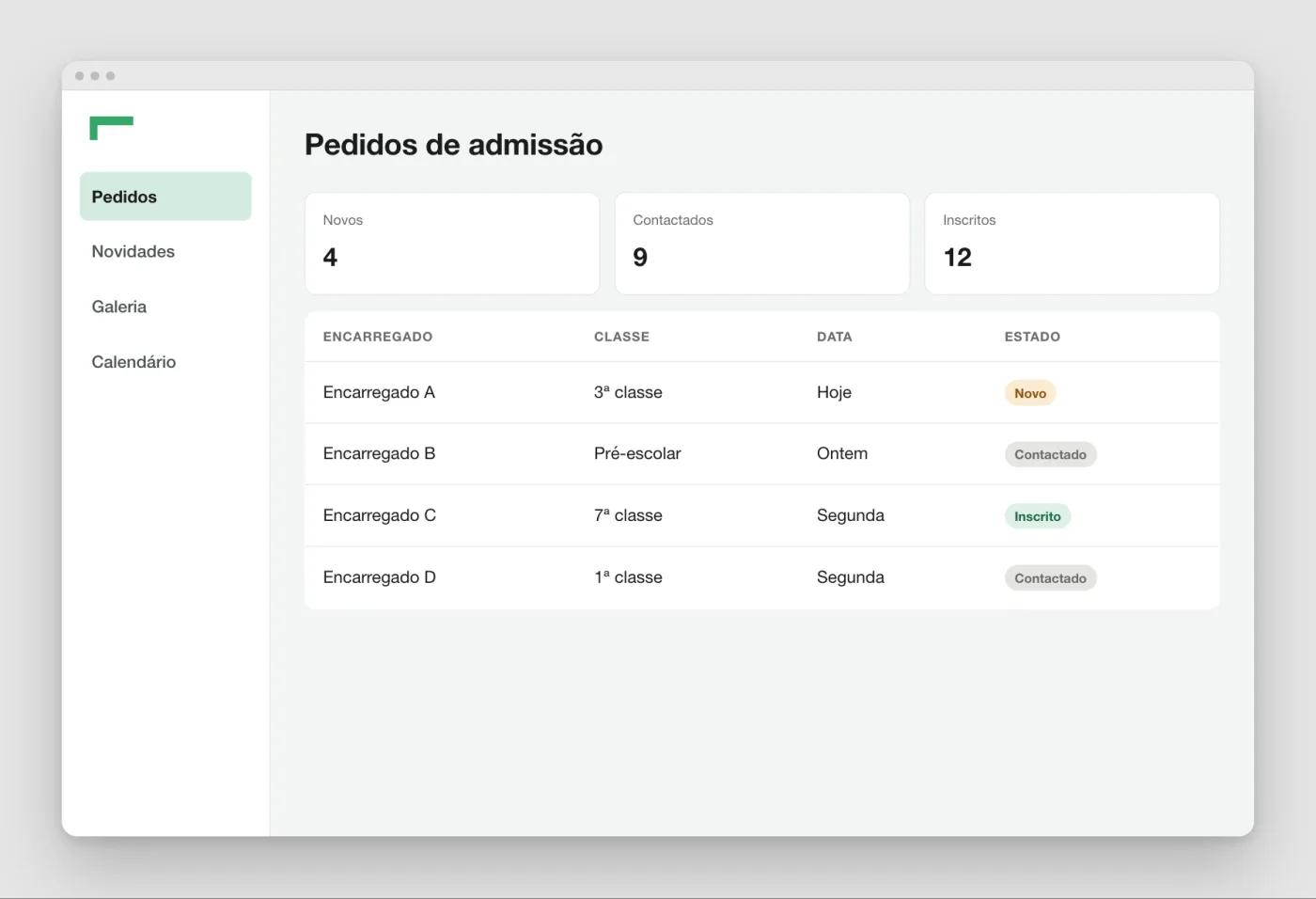Click the Contactados count 9

tap(640, 258)
